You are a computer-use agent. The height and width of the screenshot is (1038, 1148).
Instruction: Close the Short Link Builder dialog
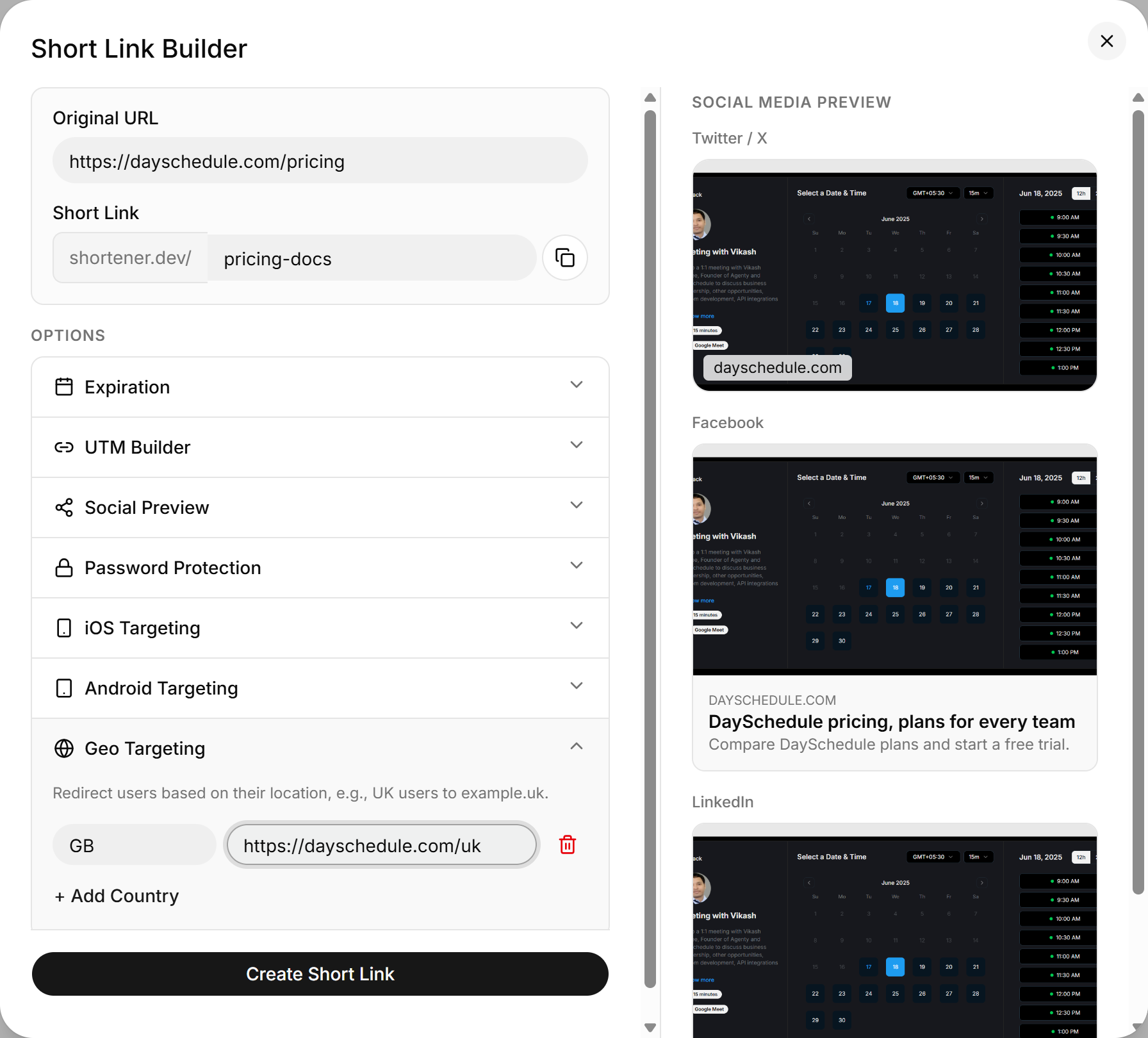click(x=1106, y=41)
